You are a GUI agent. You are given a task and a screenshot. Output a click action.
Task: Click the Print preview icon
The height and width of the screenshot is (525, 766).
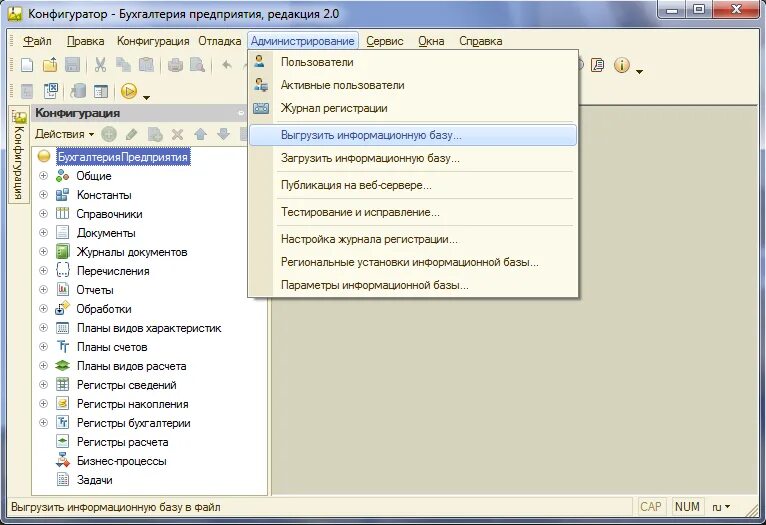(x=197, y=65)
